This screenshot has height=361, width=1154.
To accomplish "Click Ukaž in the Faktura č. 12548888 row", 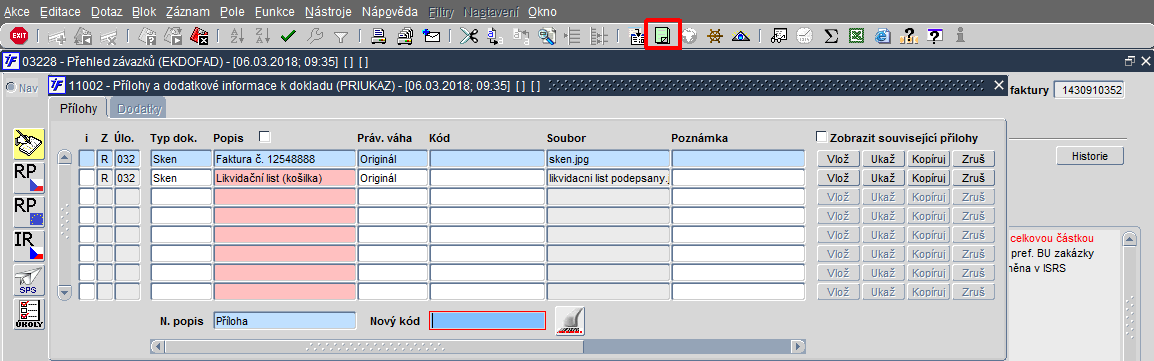I will point(883,158).
